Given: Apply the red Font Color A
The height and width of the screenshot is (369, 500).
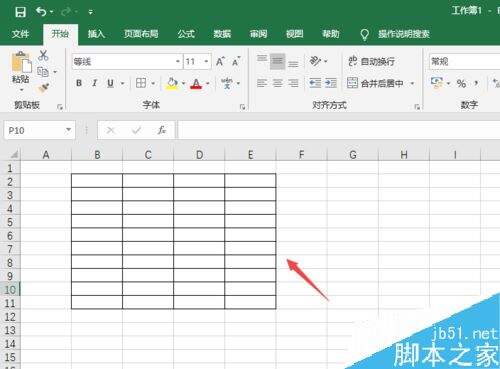Looking at the screenshot, I should coord(196,83).
